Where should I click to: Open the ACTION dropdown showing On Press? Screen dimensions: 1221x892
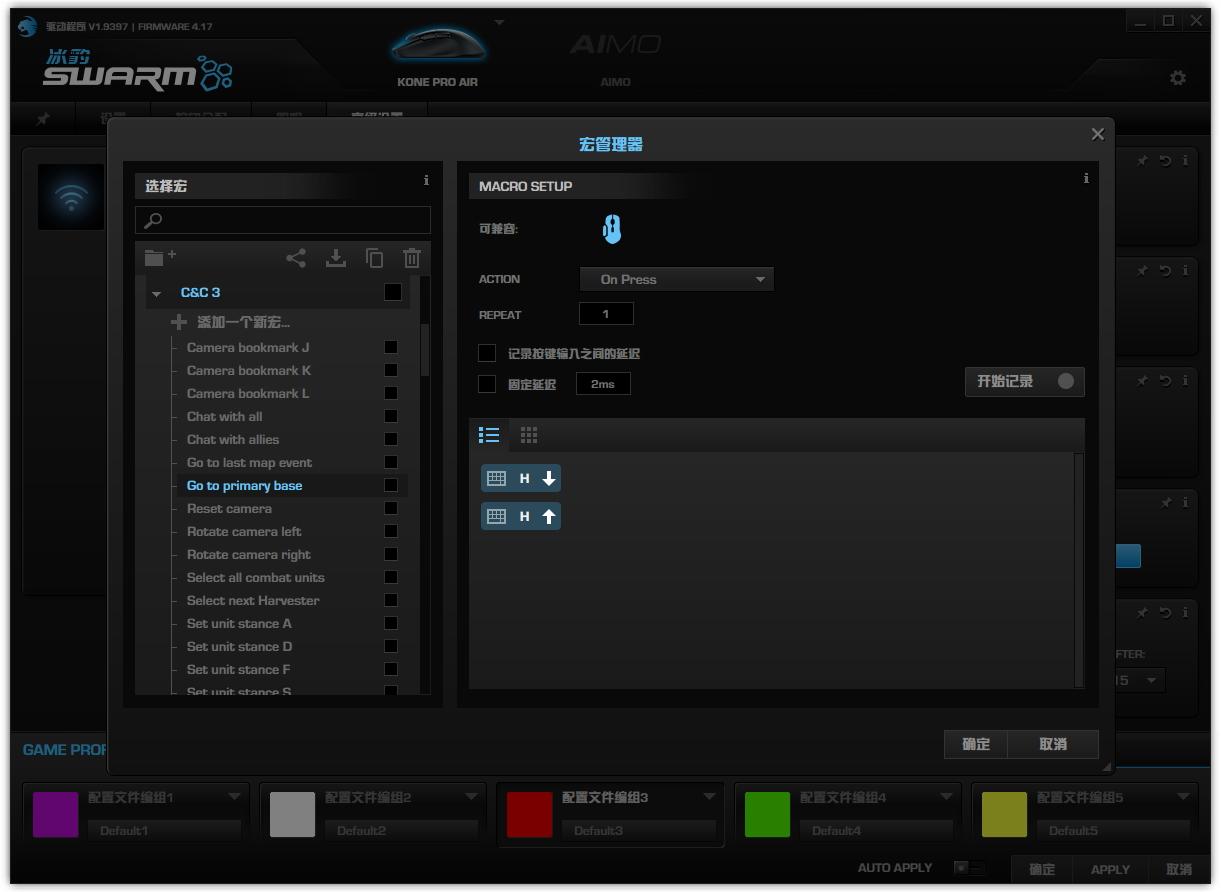tap(677, 280)
